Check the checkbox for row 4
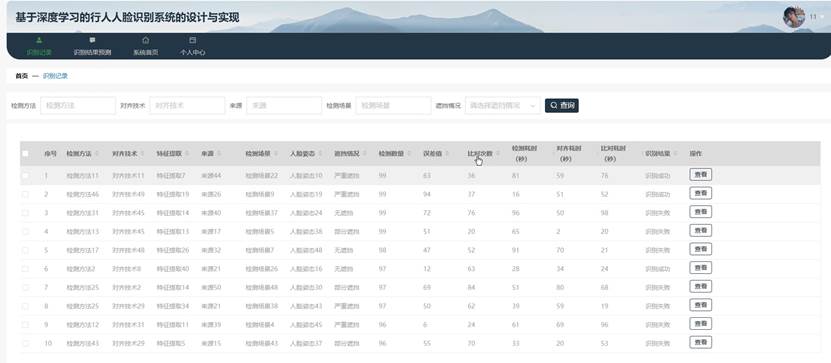The width and height of the screenshot is (831, 363). pyautogui.click(x=25, y=232)
